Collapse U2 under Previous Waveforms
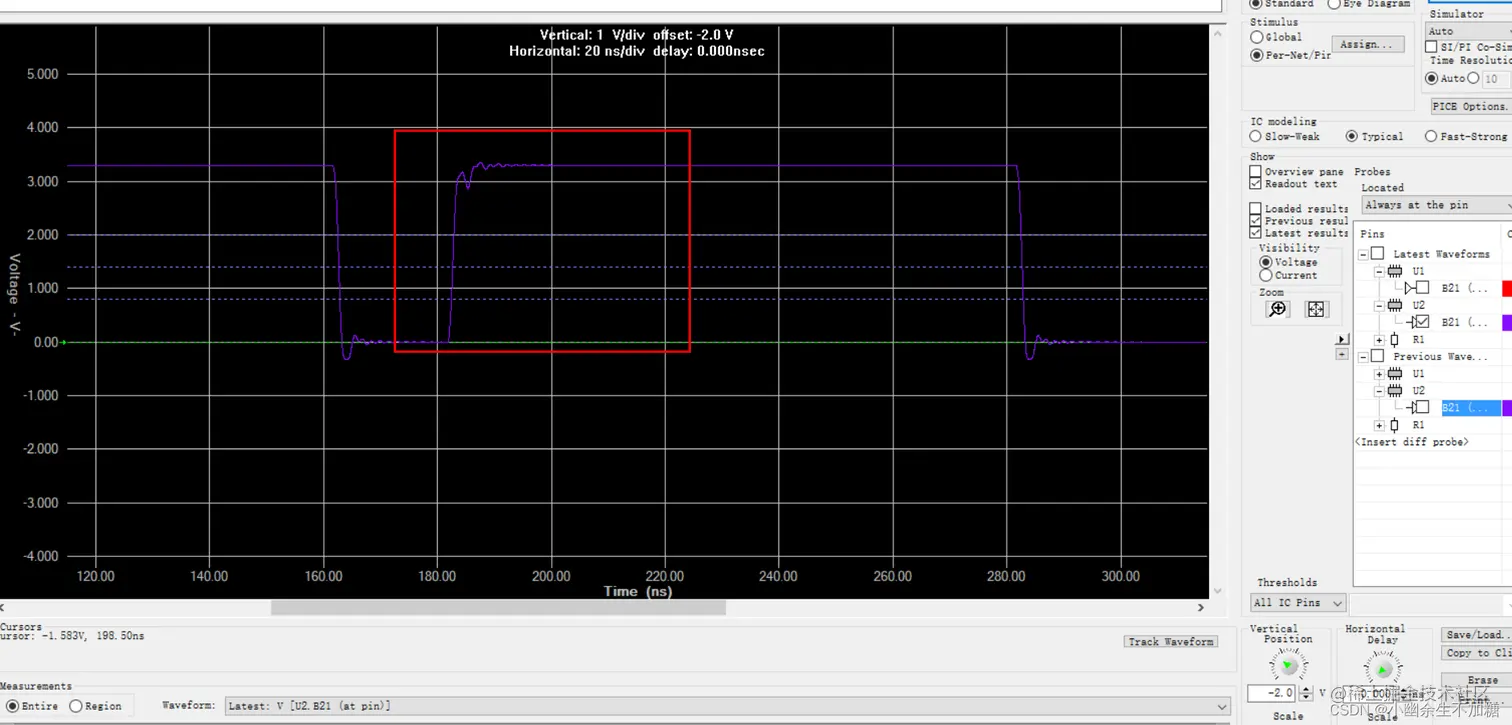1512x725 pixels. tap(1379, 390)
